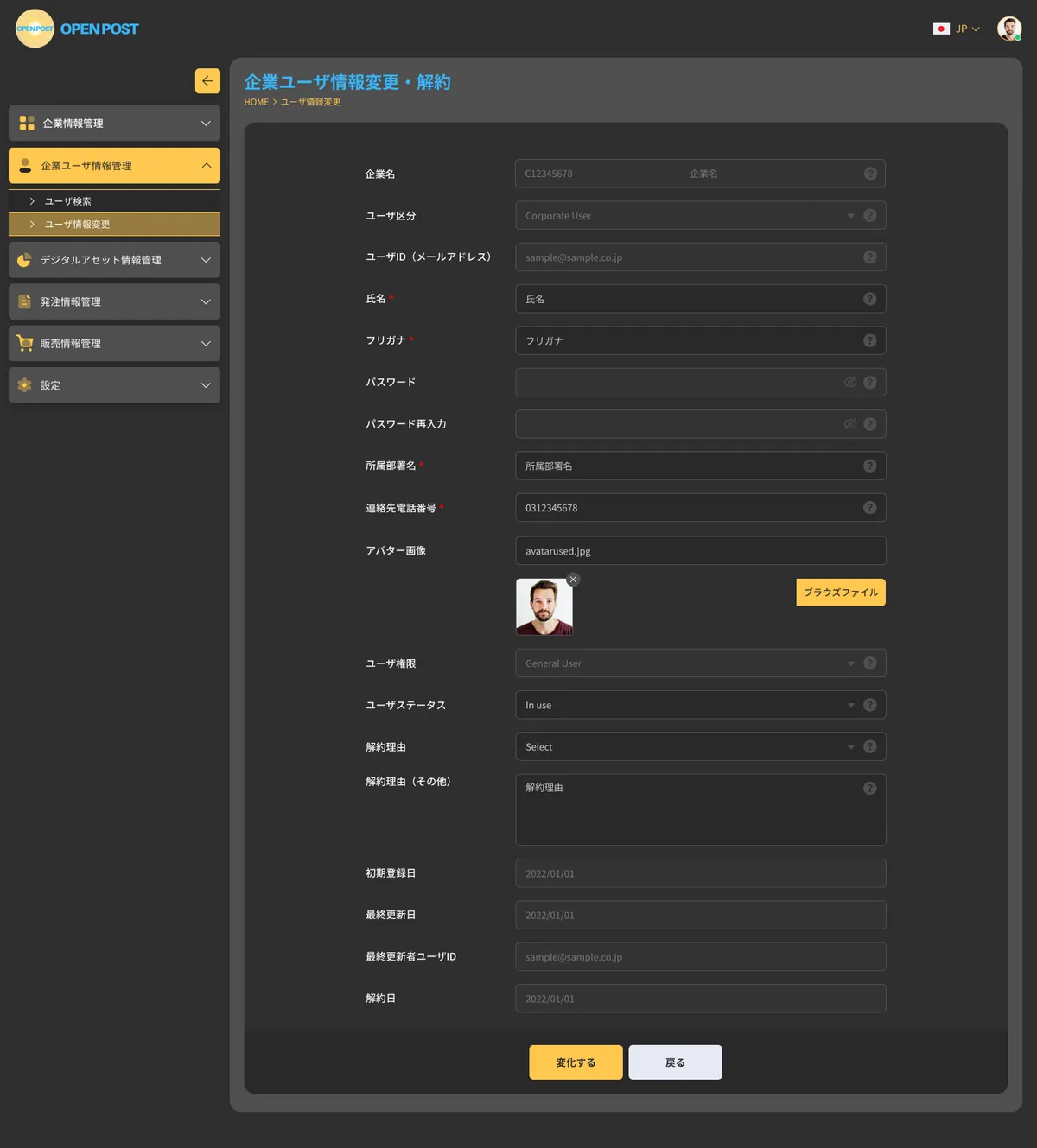Click the 販売情報管理 cart icon

[x=25, y=343]
